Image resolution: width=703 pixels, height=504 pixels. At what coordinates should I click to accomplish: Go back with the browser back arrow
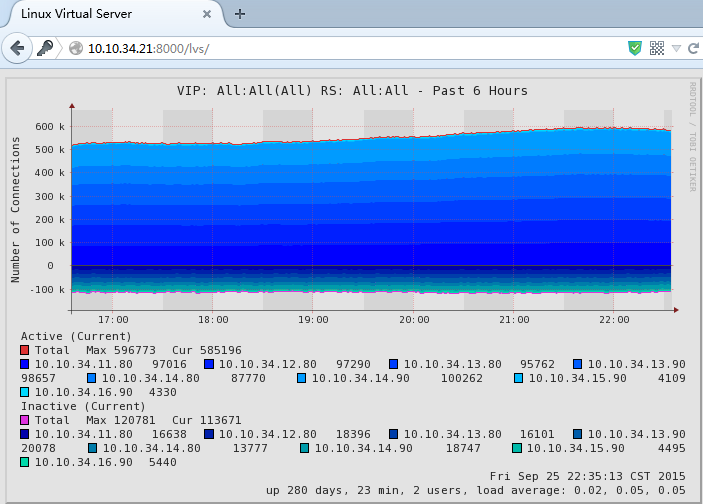[x=17, y=48]
